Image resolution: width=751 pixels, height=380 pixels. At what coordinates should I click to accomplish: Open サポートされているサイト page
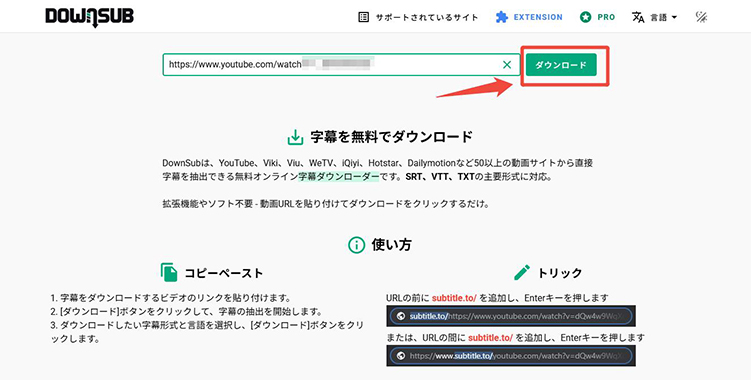tap(427, 17)
